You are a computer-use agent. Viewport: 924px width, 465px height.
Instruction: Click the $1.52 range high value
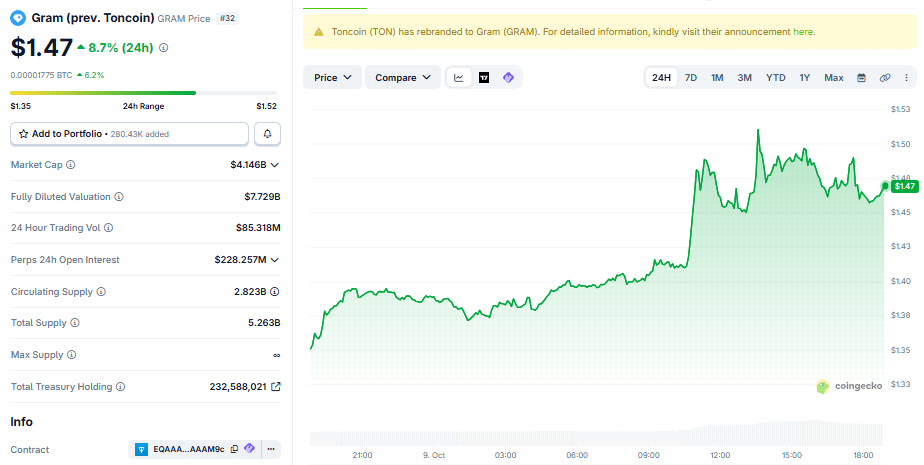coord(266,106)
